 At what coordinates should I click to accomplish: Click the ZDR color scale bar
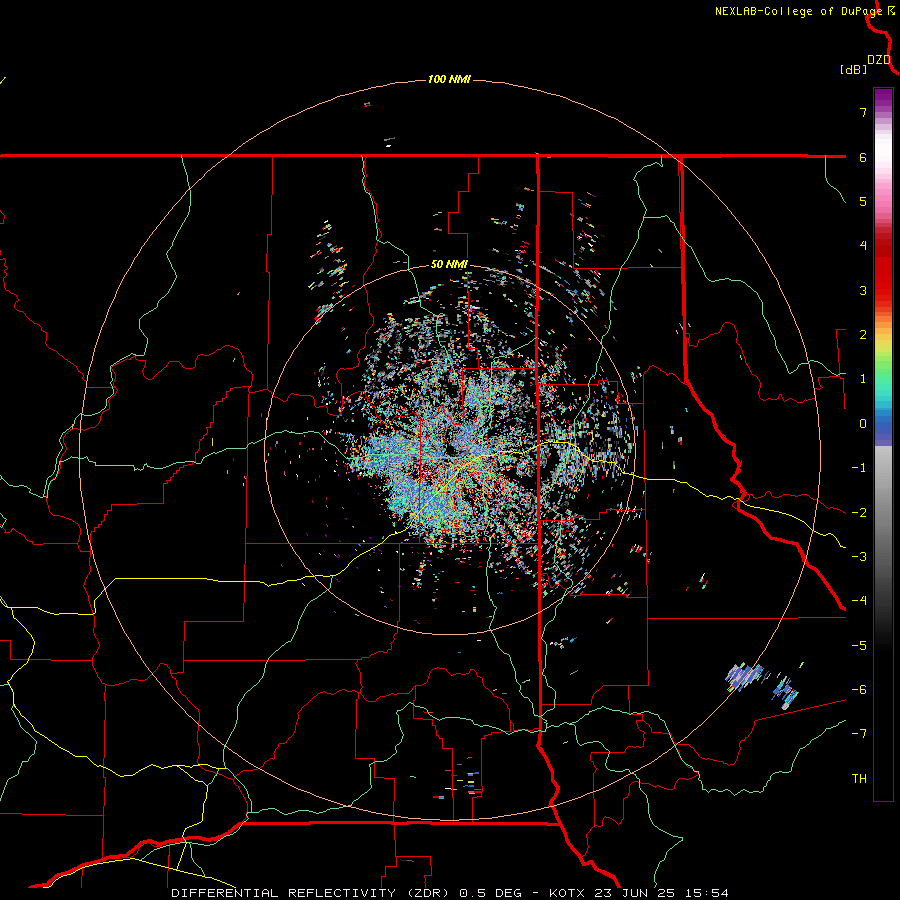(883, 444)
